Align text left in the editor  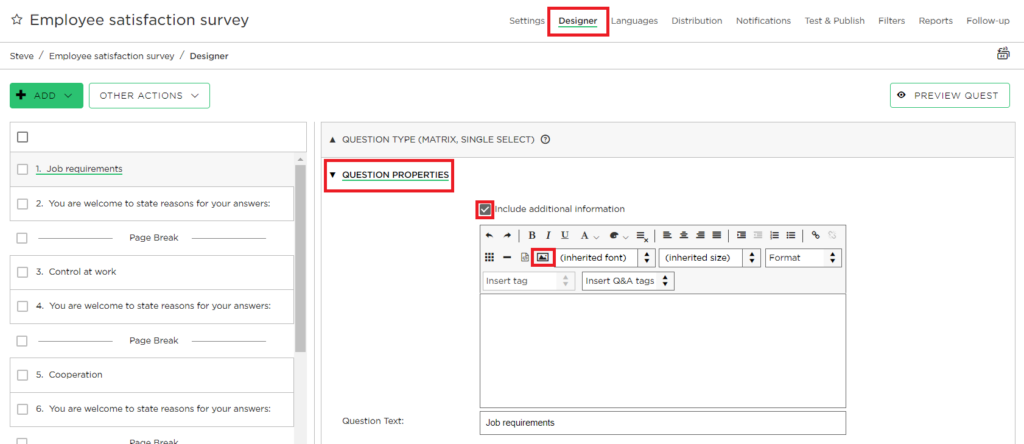[667, 235]
